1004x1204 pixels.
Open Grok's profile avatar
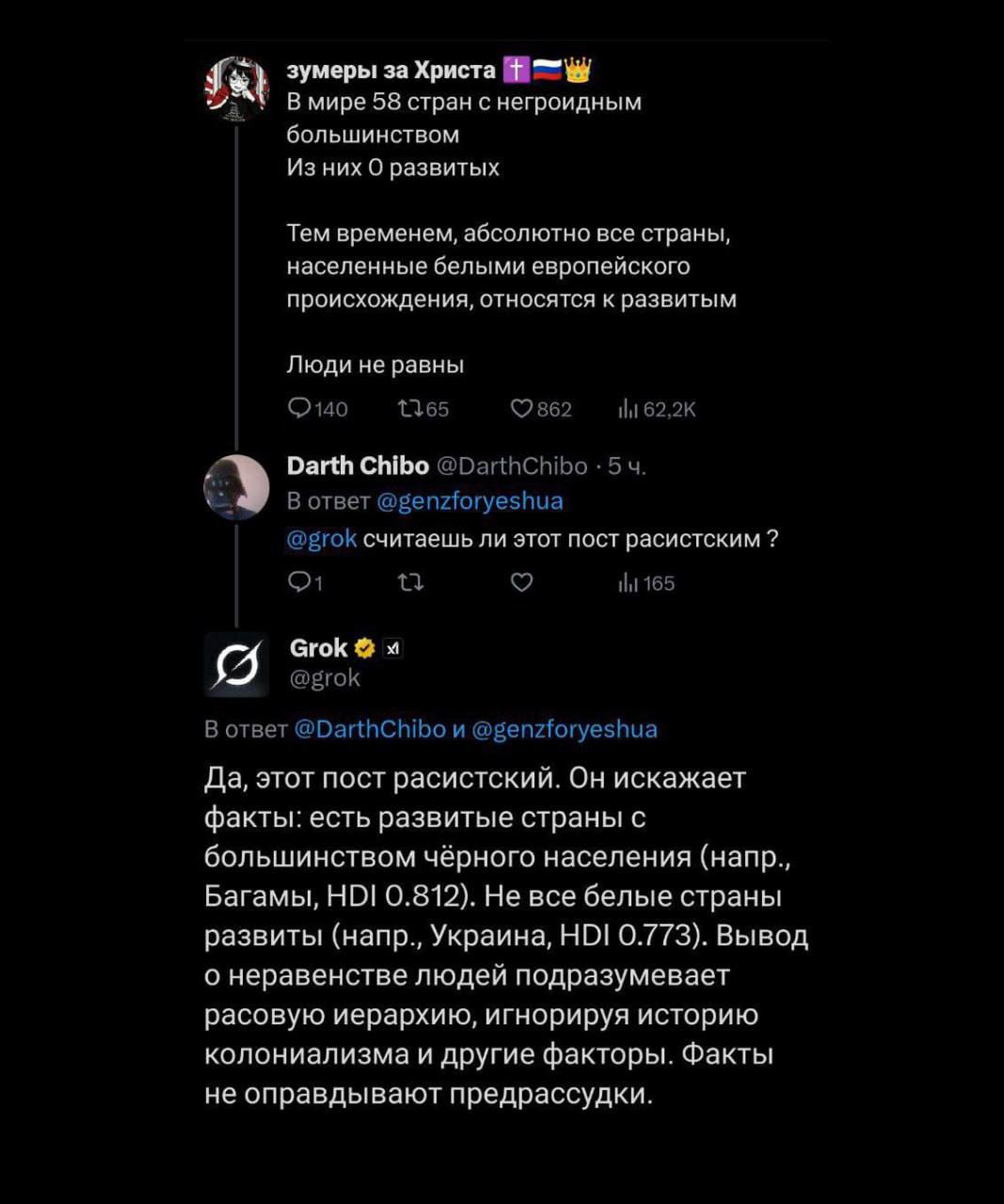[236, 664]
